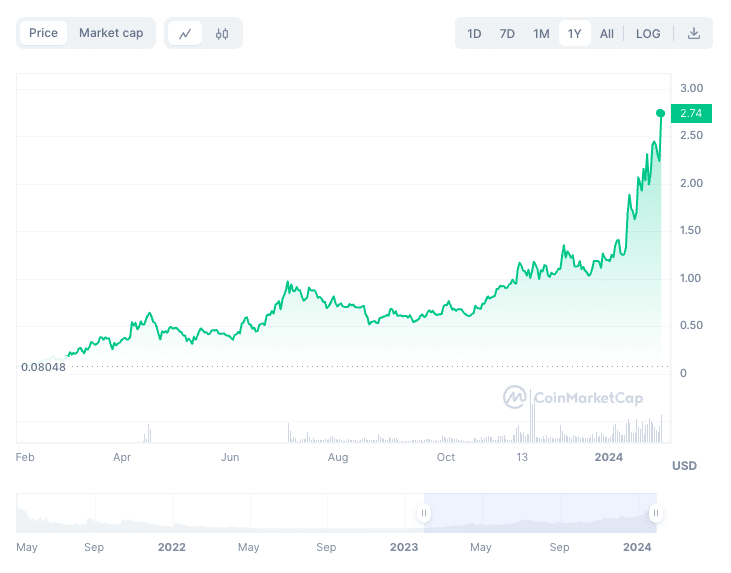Select the 7D time range

507,33
